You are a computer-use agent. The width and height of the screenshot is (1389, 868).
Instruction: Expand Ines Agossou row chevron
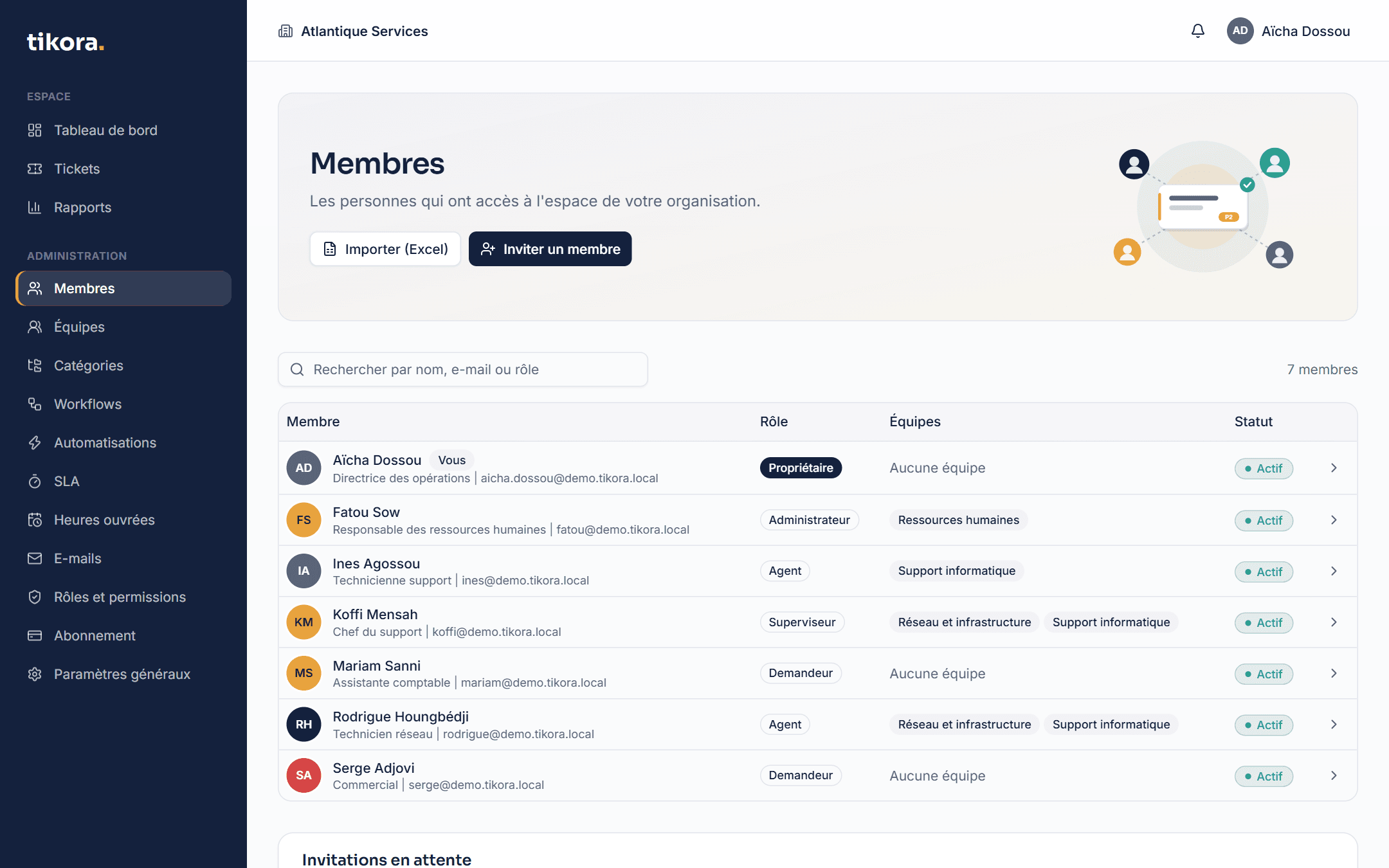(x=1334, y=571)
